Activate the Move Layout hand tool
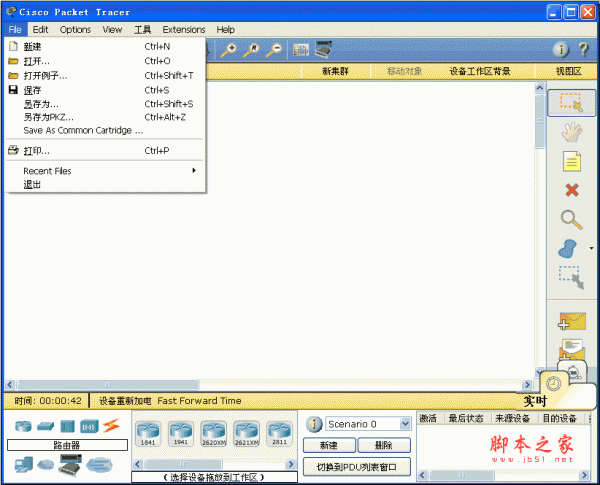 point(571,132)
